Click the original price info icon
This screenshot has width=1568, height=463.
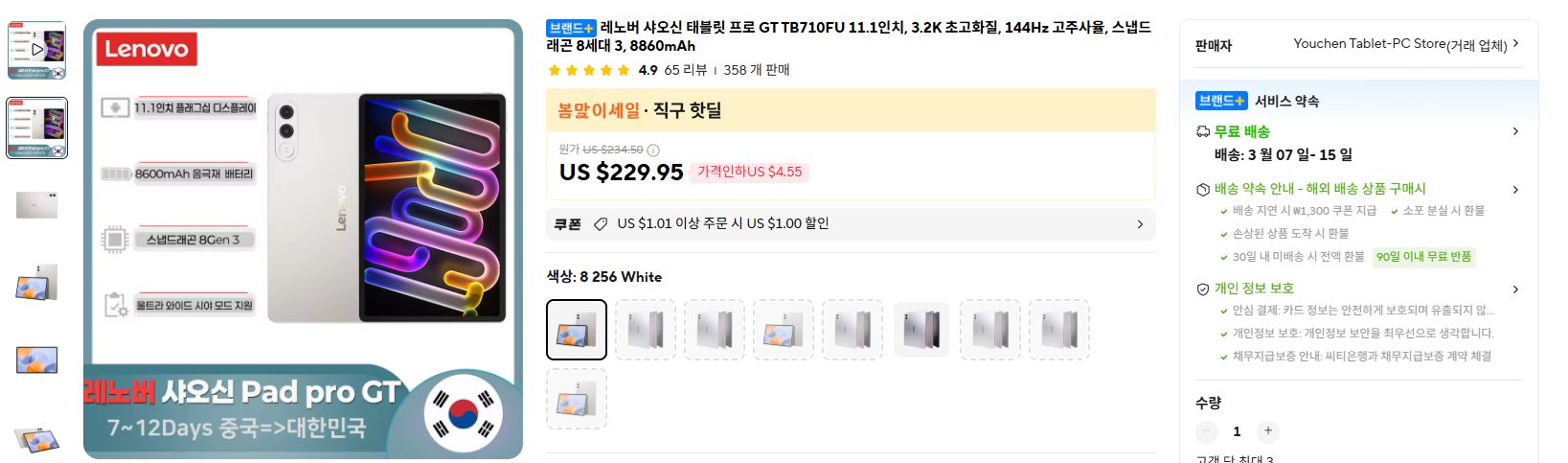pos(653,150)
